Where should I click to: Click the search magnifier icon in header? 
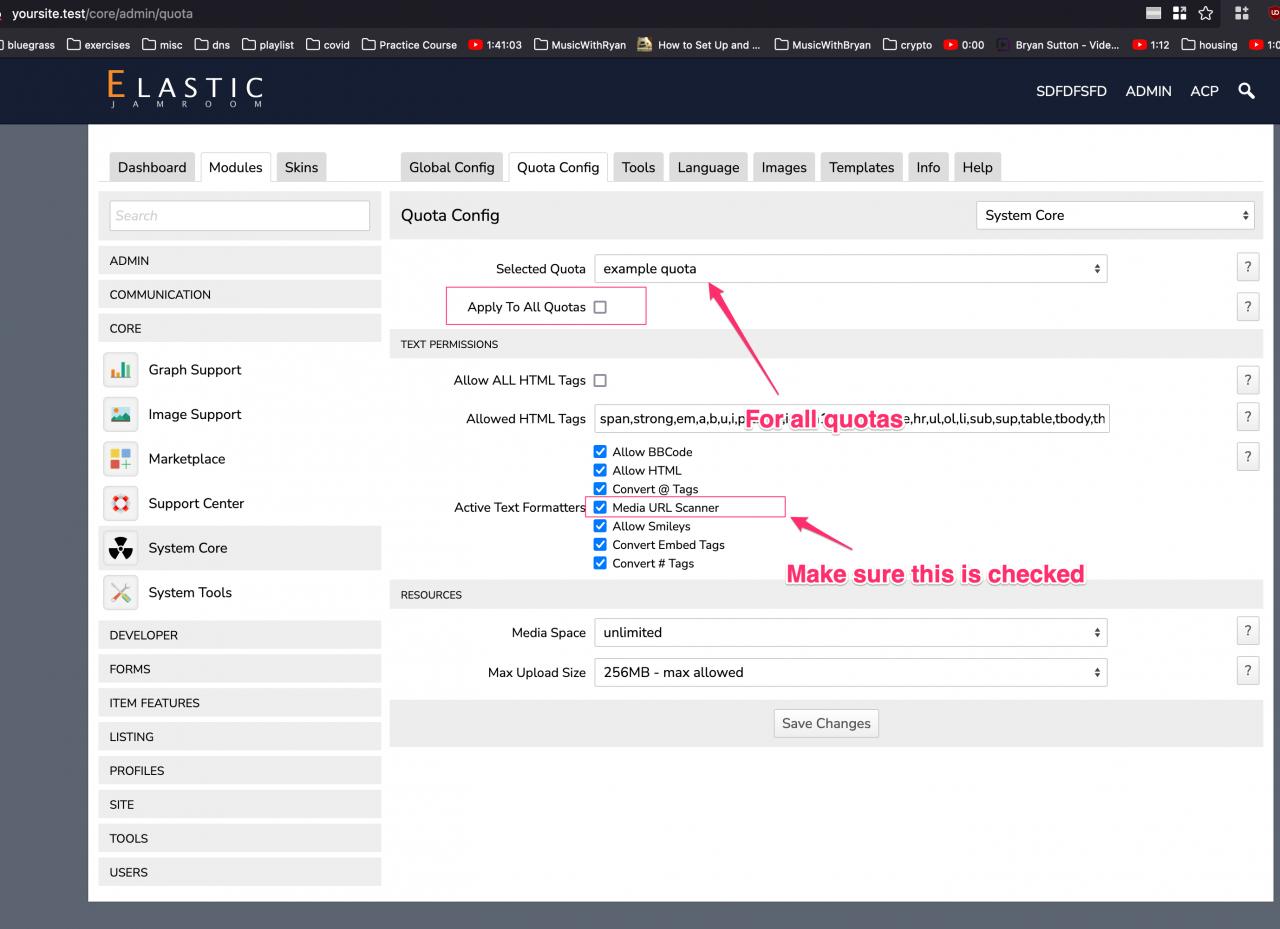tap(1246, 91)
